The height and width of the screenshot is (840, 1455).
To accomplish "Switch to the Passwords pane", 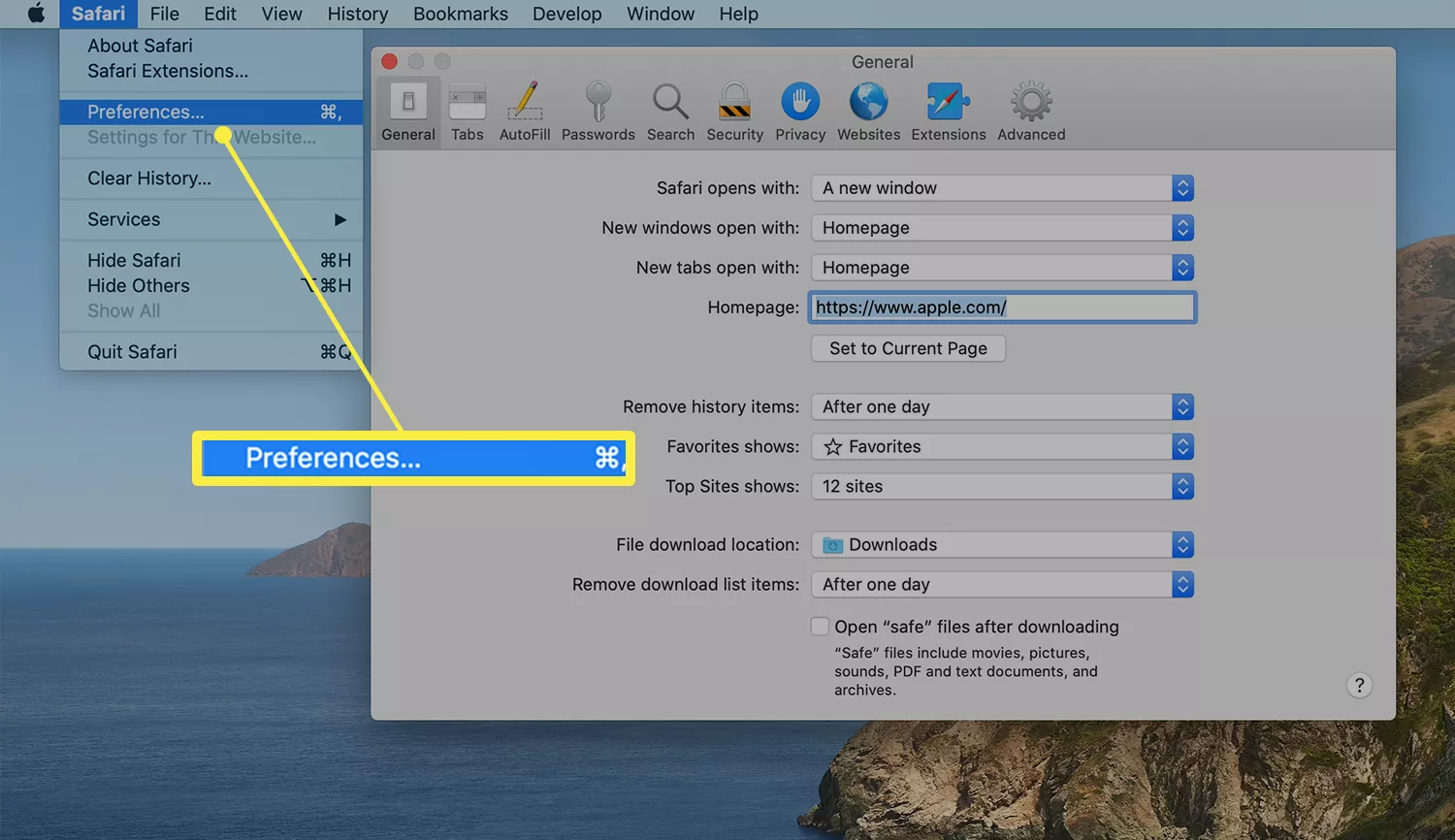I will pyautogui.click(x=598, y=113).
